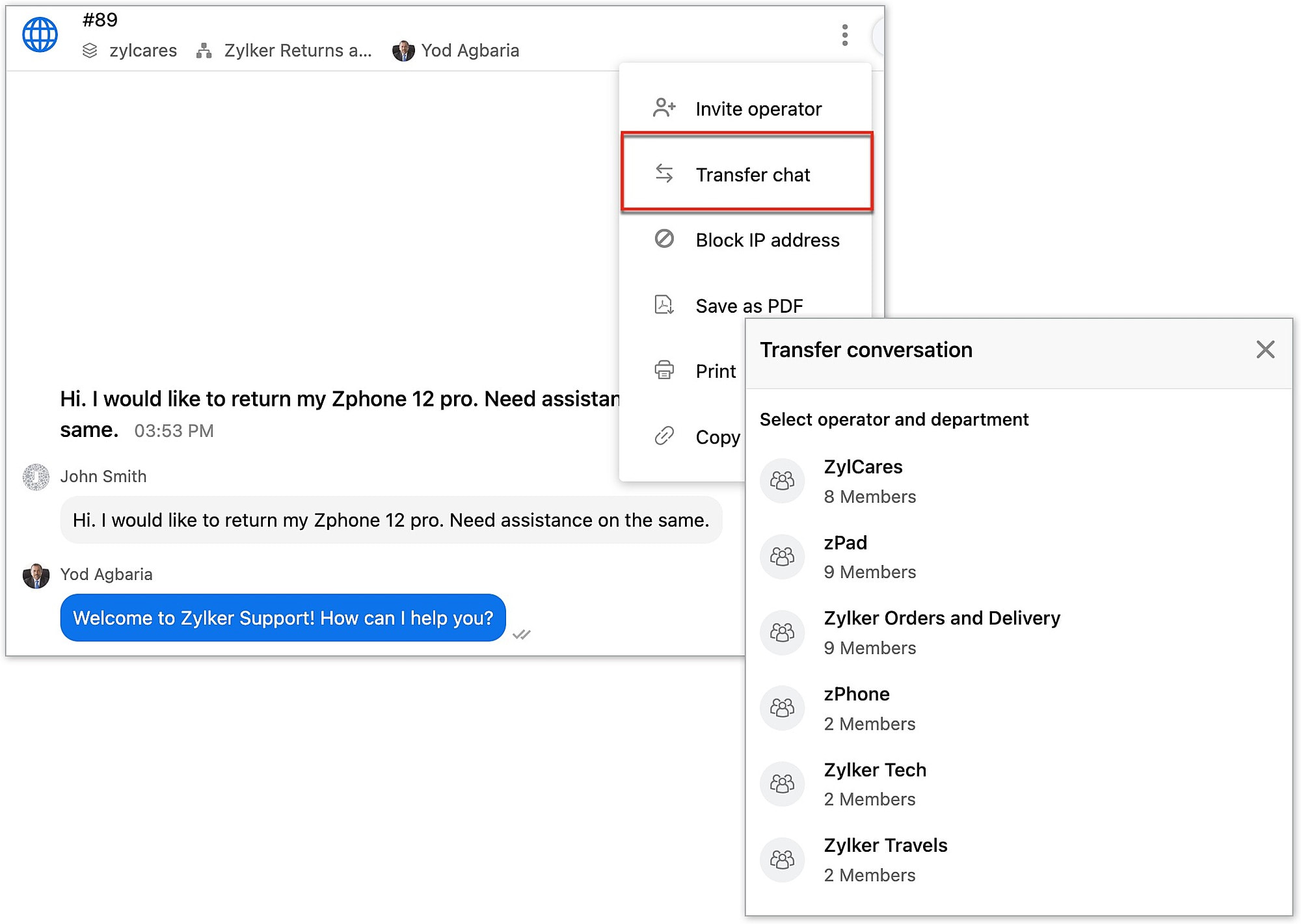
Task: Transfer to Zylker Orders and Delivery
Action: (941, 632)
